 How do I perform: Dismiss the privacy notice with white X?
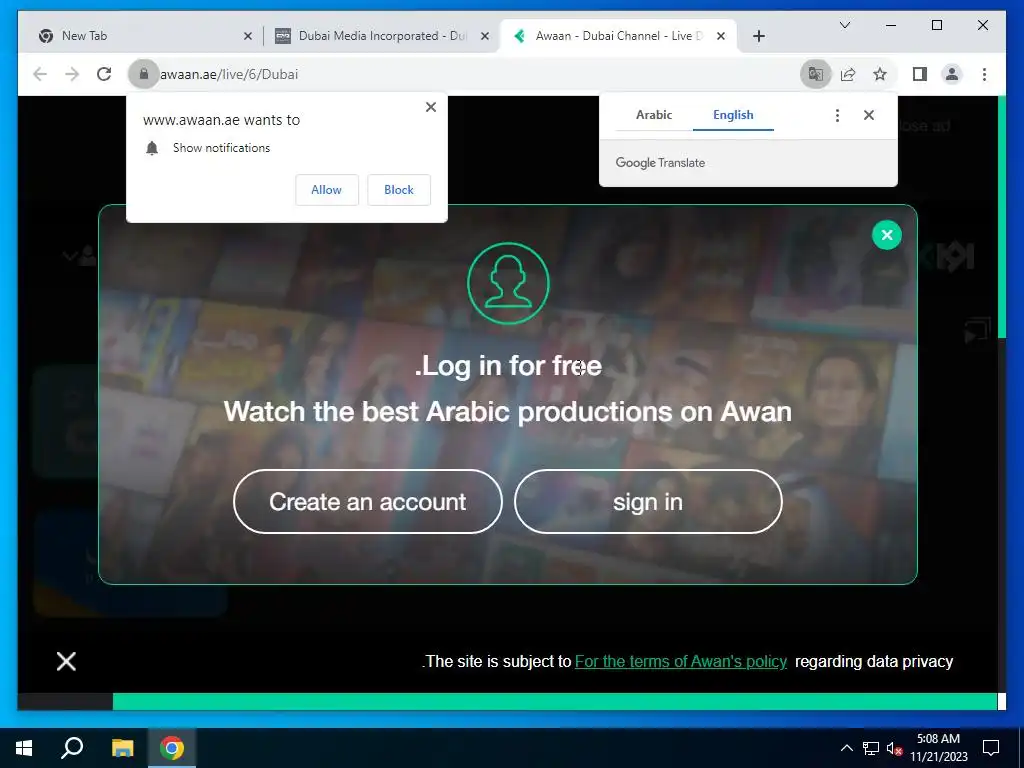66,662
